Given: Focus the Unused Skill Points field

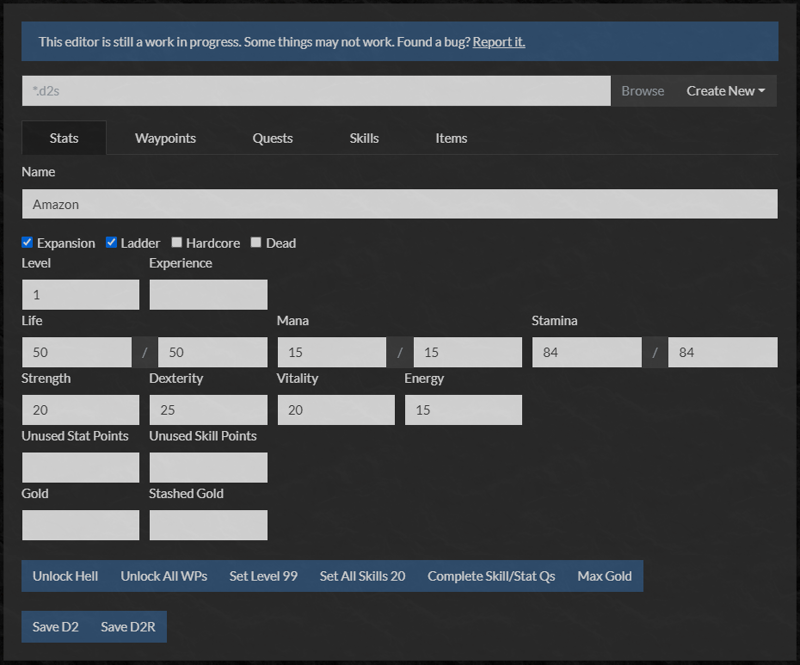Looking at the screenshot, I should pyautogui.click(x=208, y=467).
